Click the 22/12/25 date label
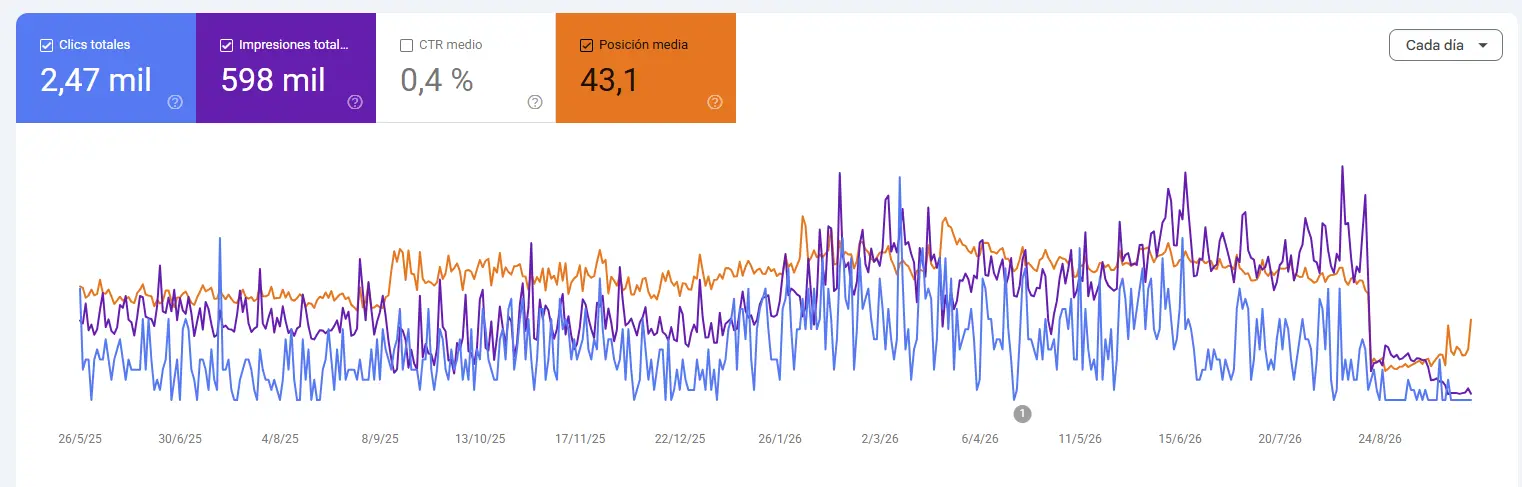 [x=680, y=439]
